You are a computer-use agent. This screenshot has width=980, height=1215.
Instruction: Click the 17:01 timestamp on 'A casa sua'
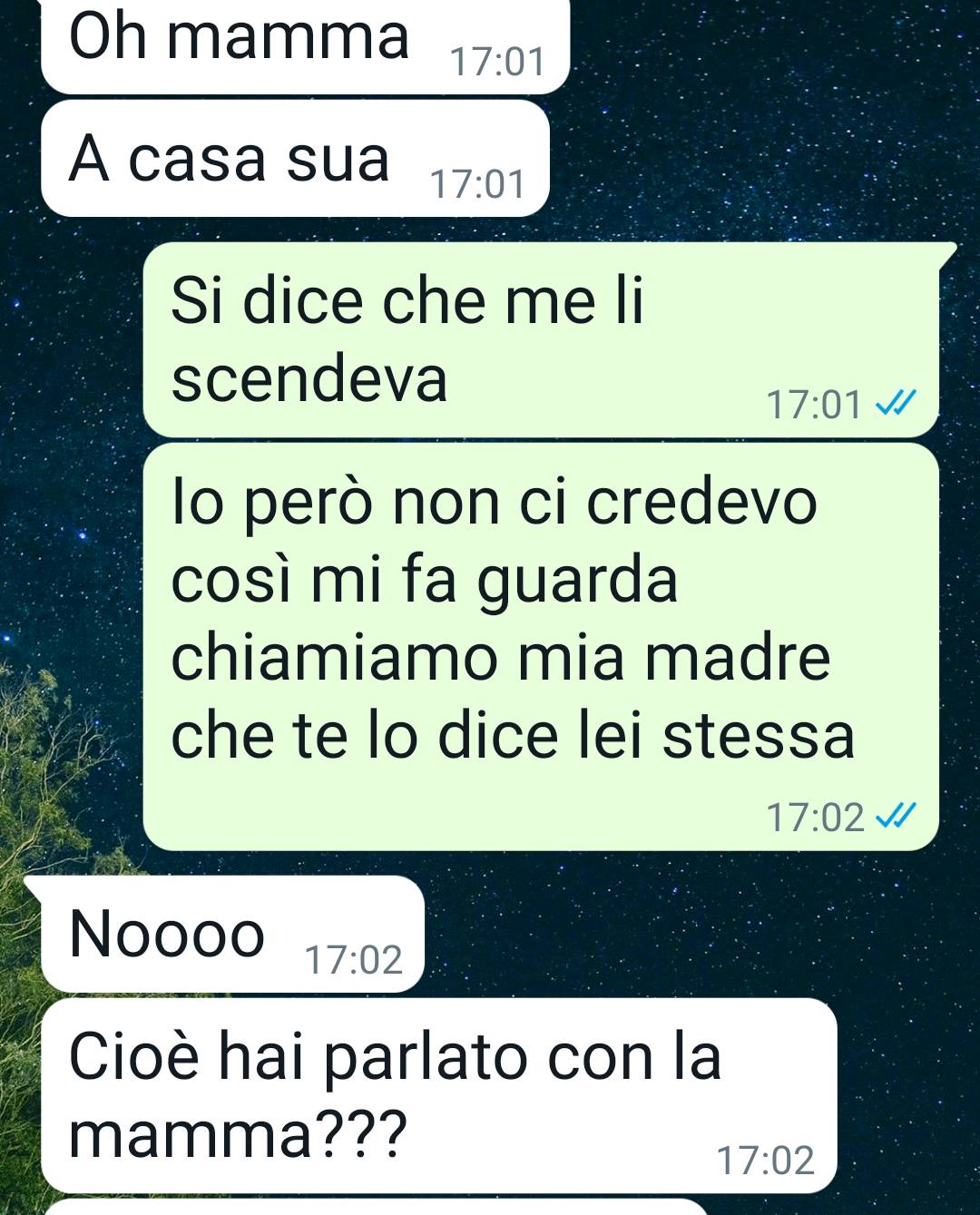[x=477, y=184]
